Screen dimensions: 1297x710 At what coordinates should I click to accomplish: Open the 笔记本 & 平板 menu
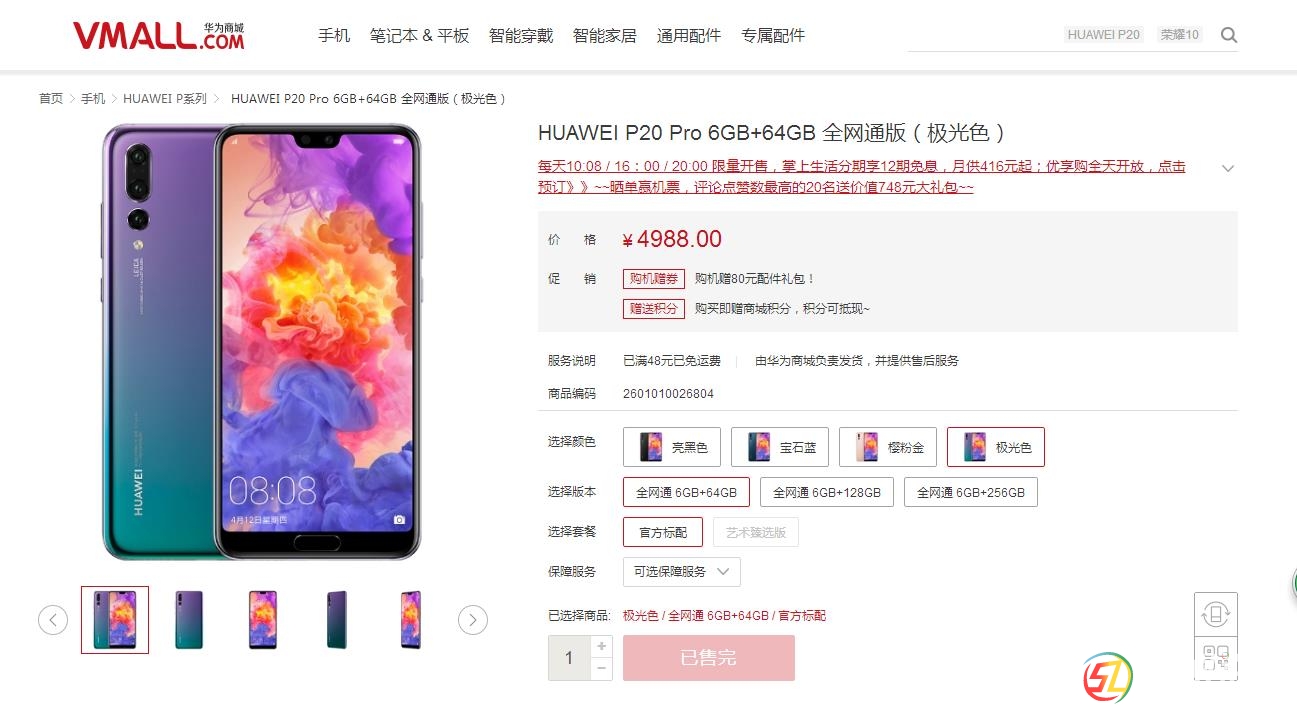tap(419, 35)
